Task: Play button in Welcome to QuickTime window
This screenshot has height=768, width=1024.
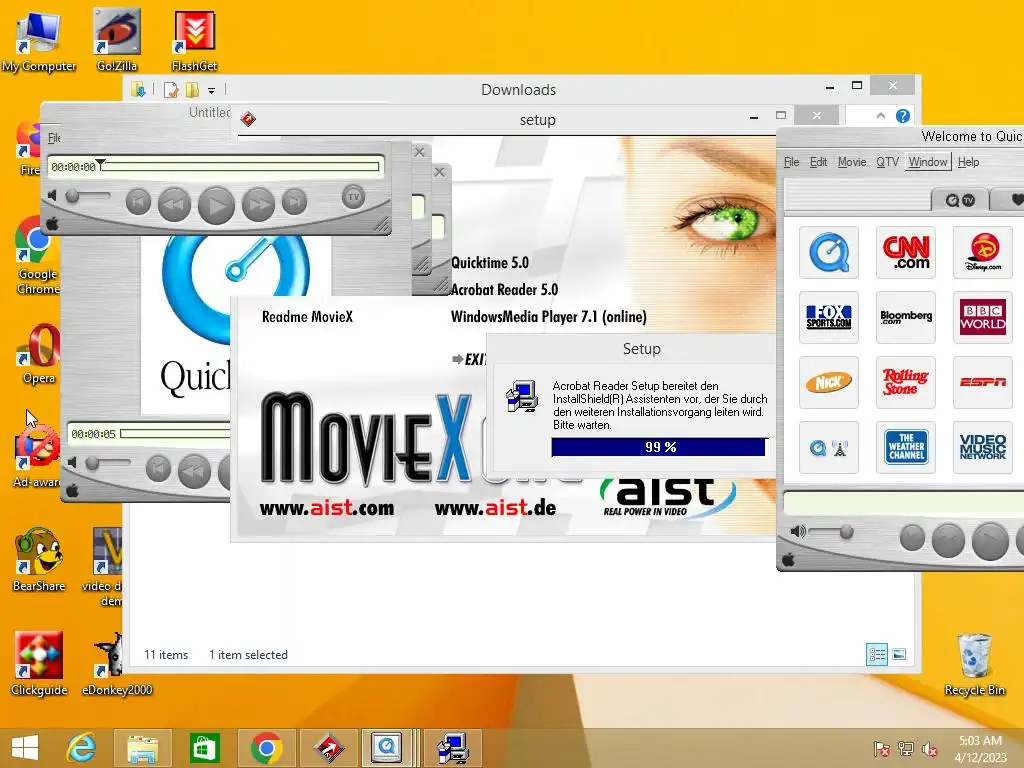Action: pyautogui.click(x=990, y=541)
